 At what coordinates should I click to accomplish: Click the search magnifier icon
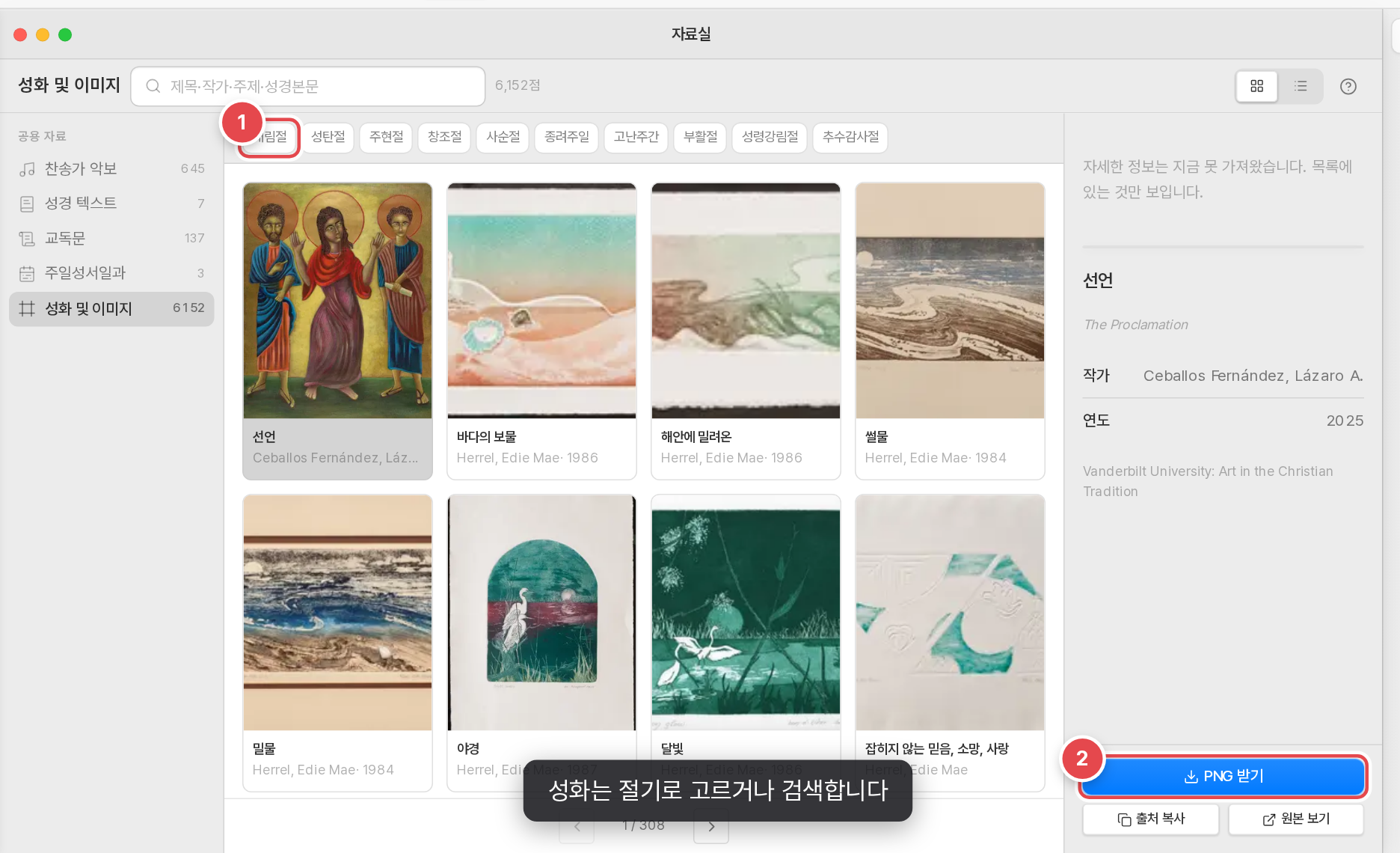coord(153,86)
